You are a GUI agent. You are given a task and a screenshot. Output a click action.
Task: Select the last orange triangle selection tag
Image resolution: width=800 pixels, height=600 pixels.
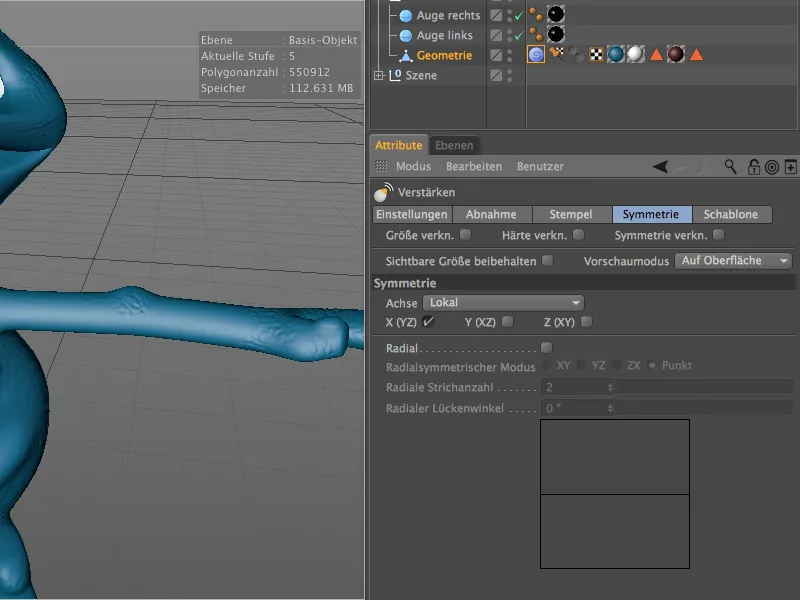696,54
